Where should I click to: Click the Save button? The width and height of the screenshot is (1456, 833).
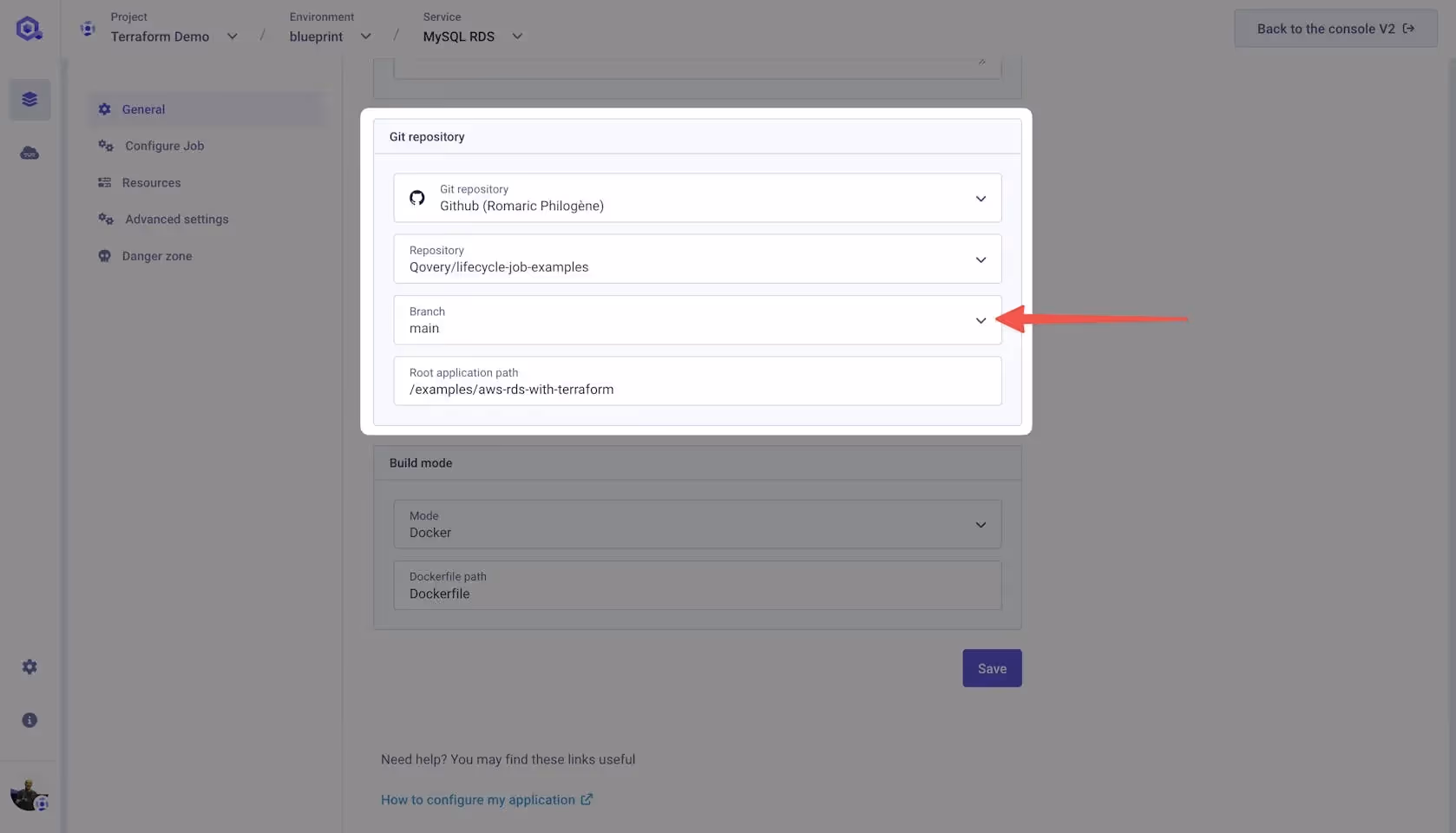point(991,667)
